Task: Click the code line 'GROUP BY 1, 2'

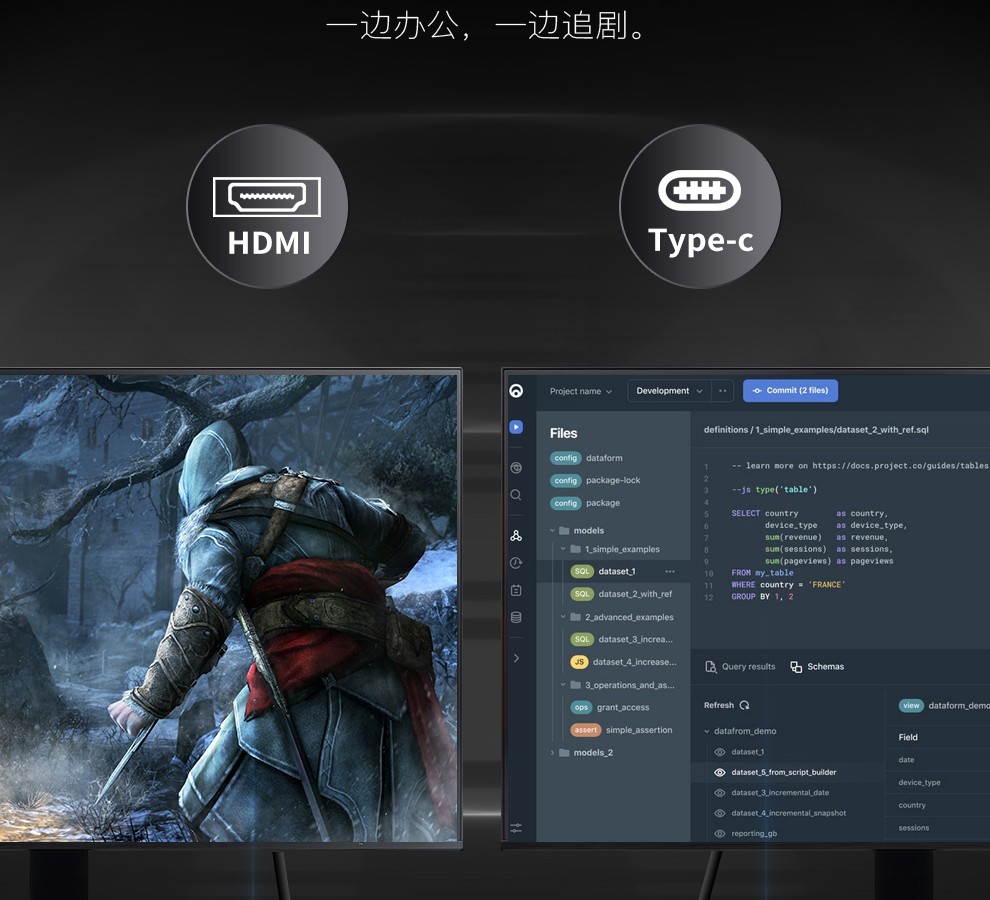Action: [x=762, y=597]
